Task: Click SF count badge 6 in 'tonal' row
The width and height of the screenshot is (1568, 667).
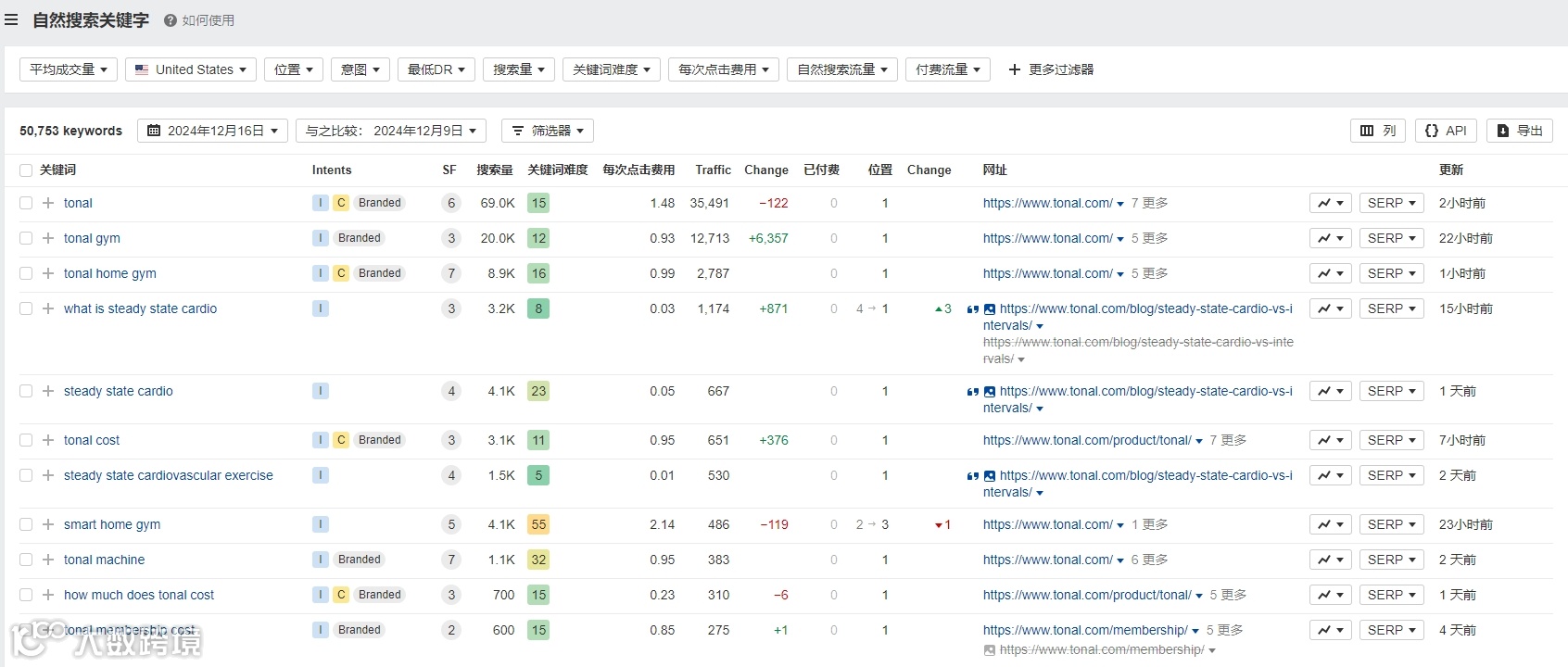Action: pyautogui.click(x=451, y=203)
